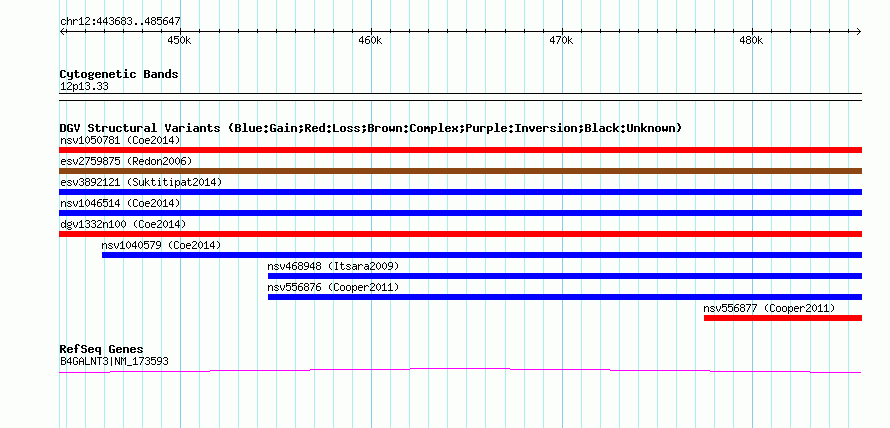
Task: Select the nsv1050781 (Coe2014) label
Action: [x=120, y=140]
